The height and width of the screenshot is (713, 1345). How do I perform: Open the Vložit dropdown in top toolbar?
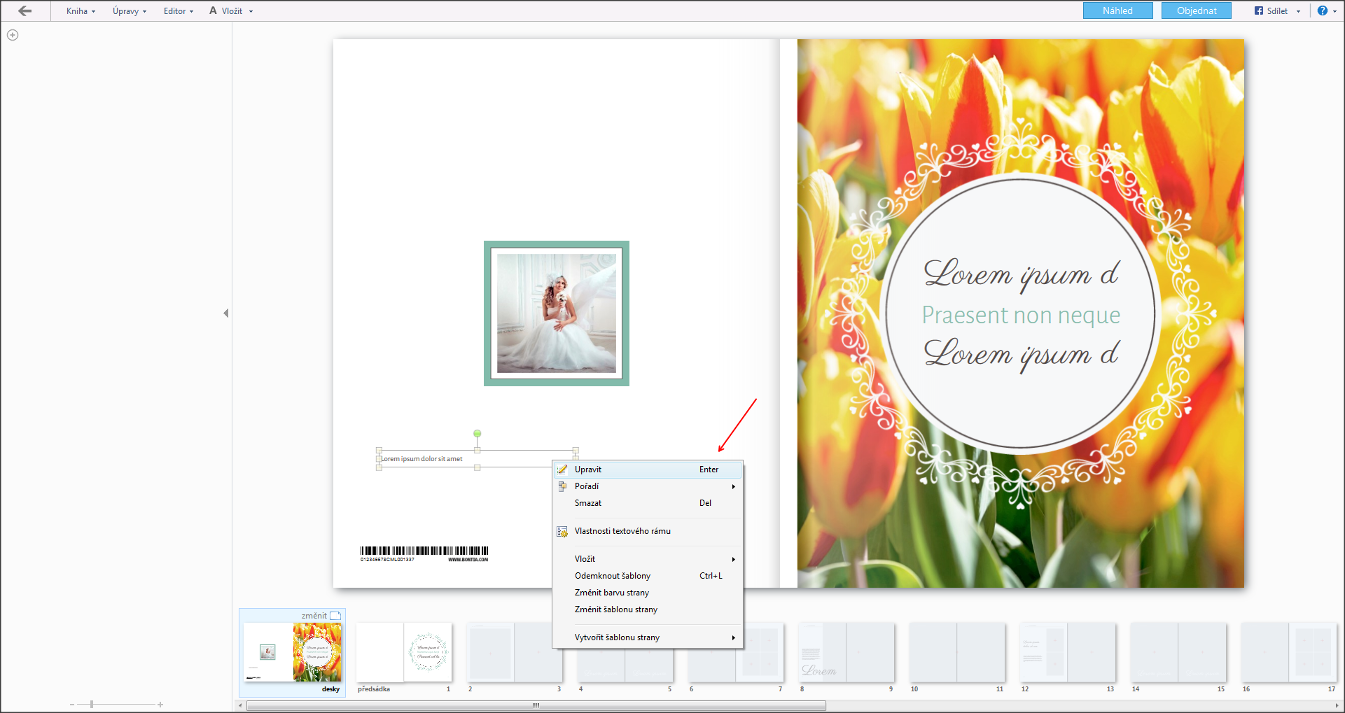tap(231, 11)
